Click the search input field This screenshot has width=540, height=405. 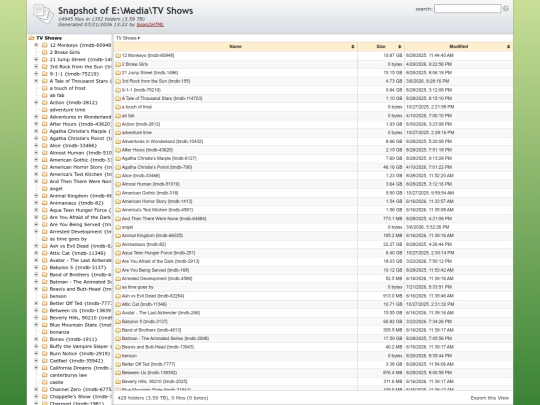(x=467, y=9)
